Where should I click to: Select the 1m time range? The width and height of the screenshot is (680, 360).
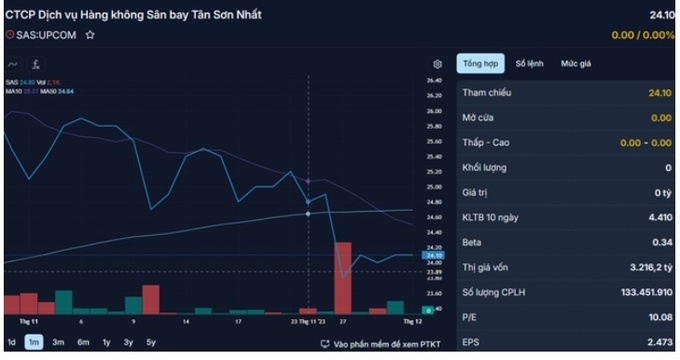tap(34, 342)
